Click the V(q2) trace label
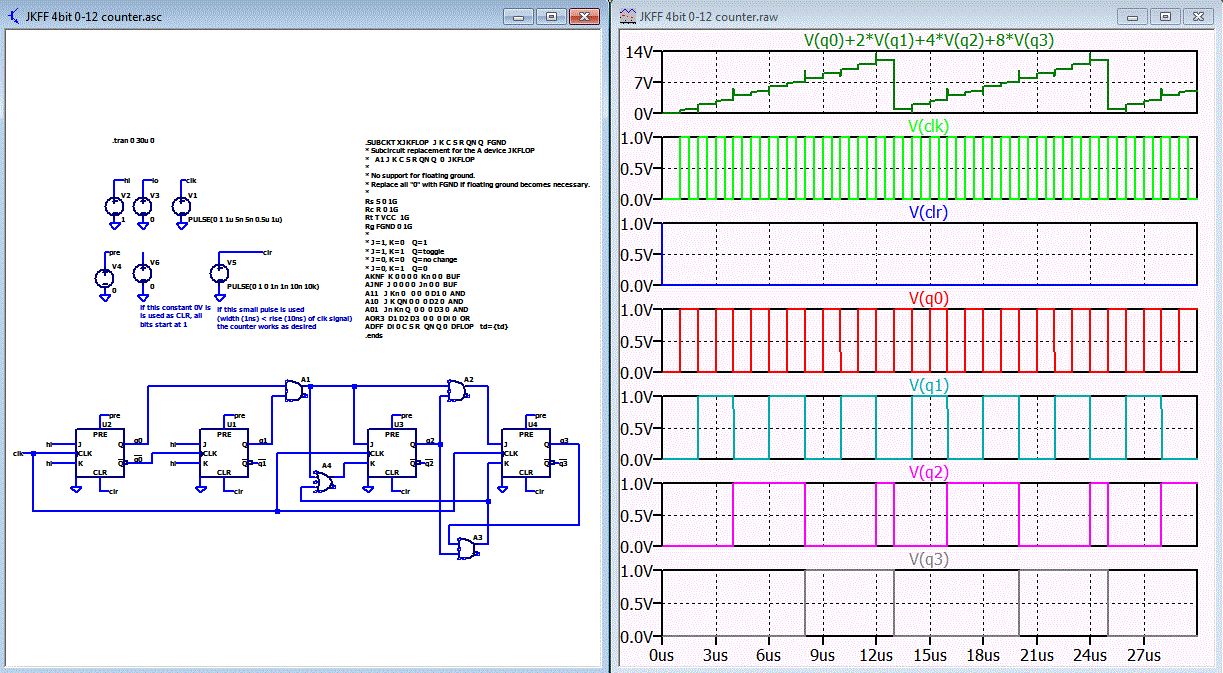Screen dimensions: 1223x673 pyautogui.click(x=929, y=471)
